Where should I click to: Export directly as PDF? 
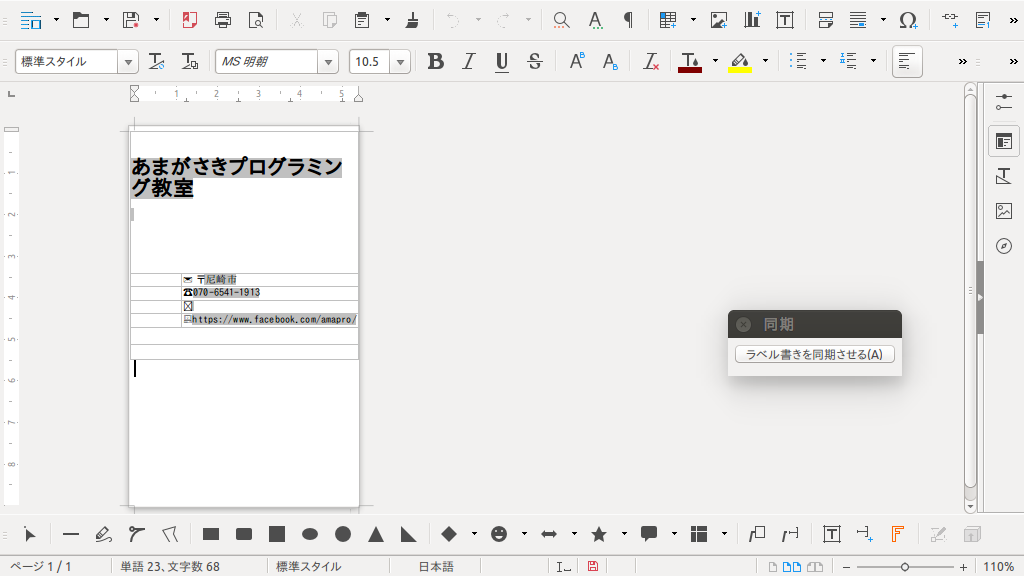[x=189, y=20]
